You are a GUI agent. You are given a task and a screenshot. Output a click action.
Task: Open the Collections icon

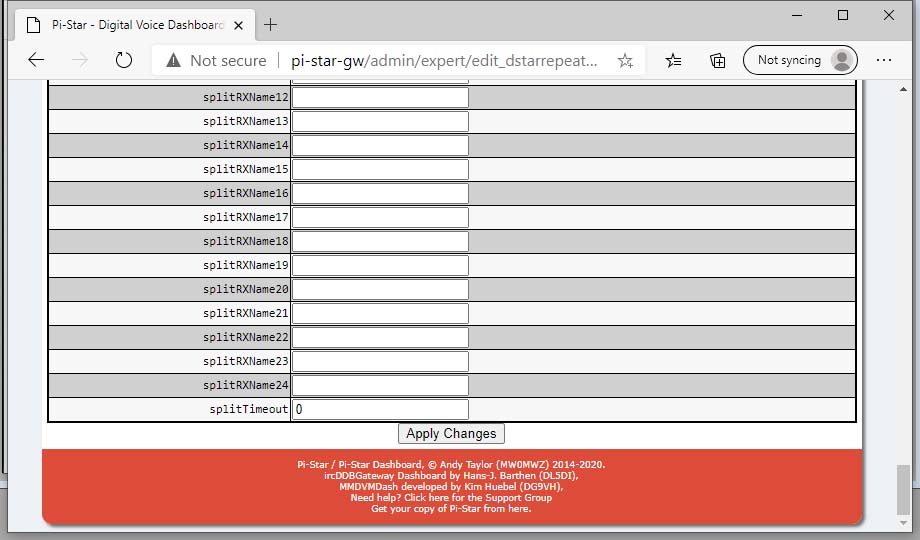pos(718,60)
